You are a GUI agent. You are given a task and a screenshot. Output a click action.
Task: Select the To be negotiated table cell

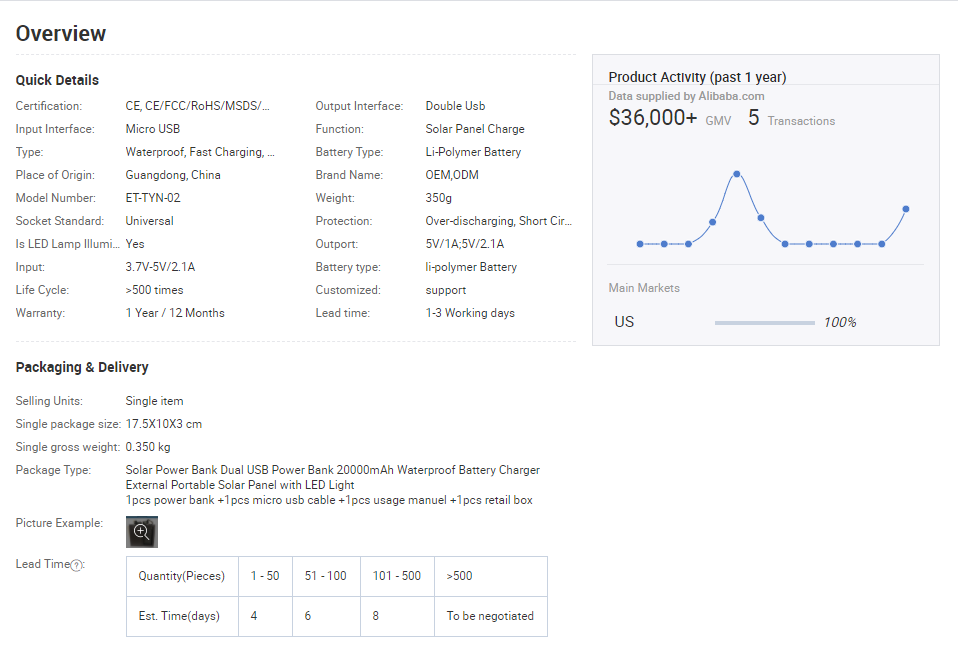click(490, 616)
